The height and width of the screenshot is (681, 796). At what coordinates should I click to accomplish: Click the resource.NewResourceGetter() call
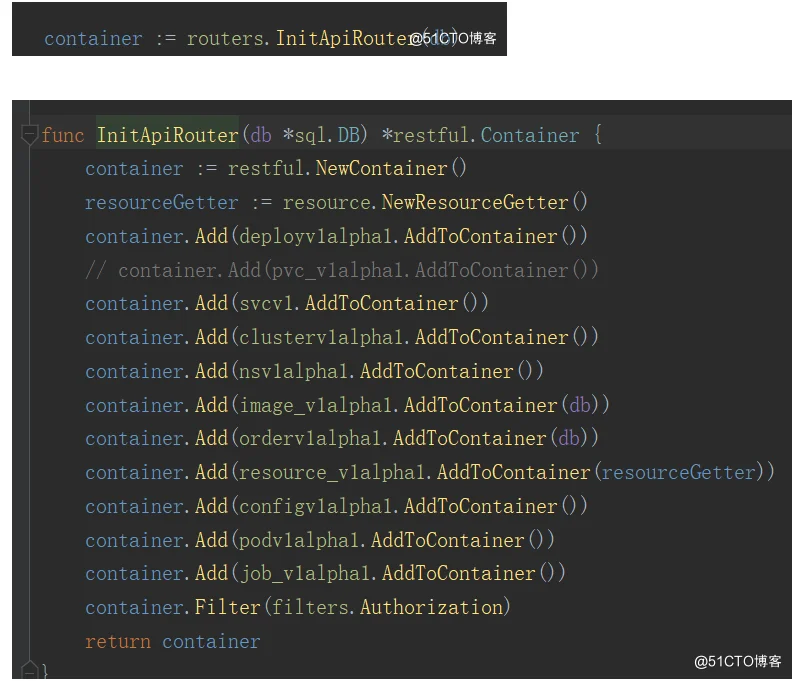[x=435, y=203]
